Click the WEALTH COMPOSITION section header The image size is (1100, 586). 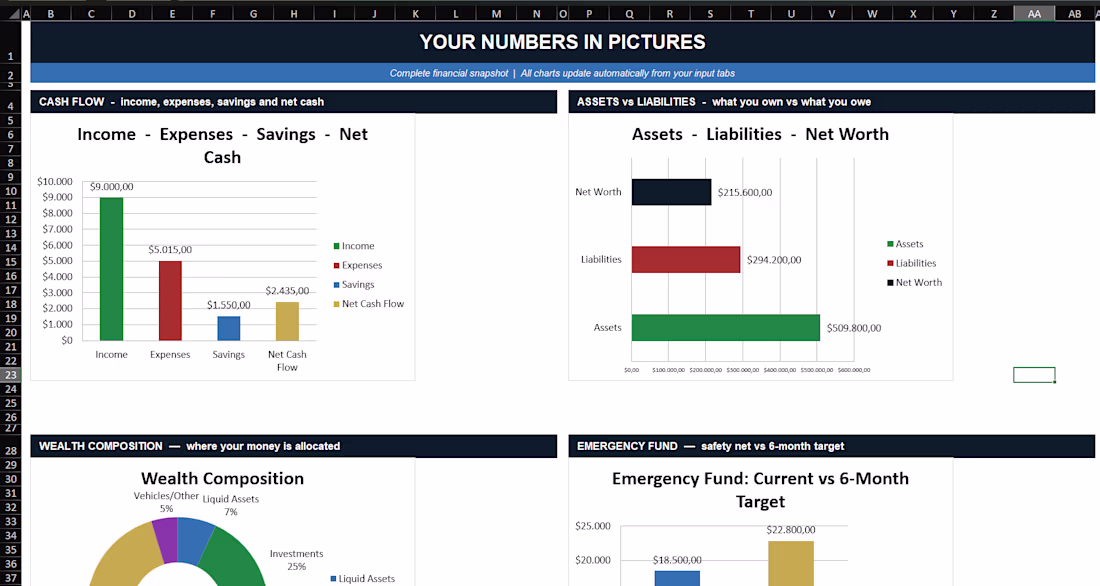(293, 446)
